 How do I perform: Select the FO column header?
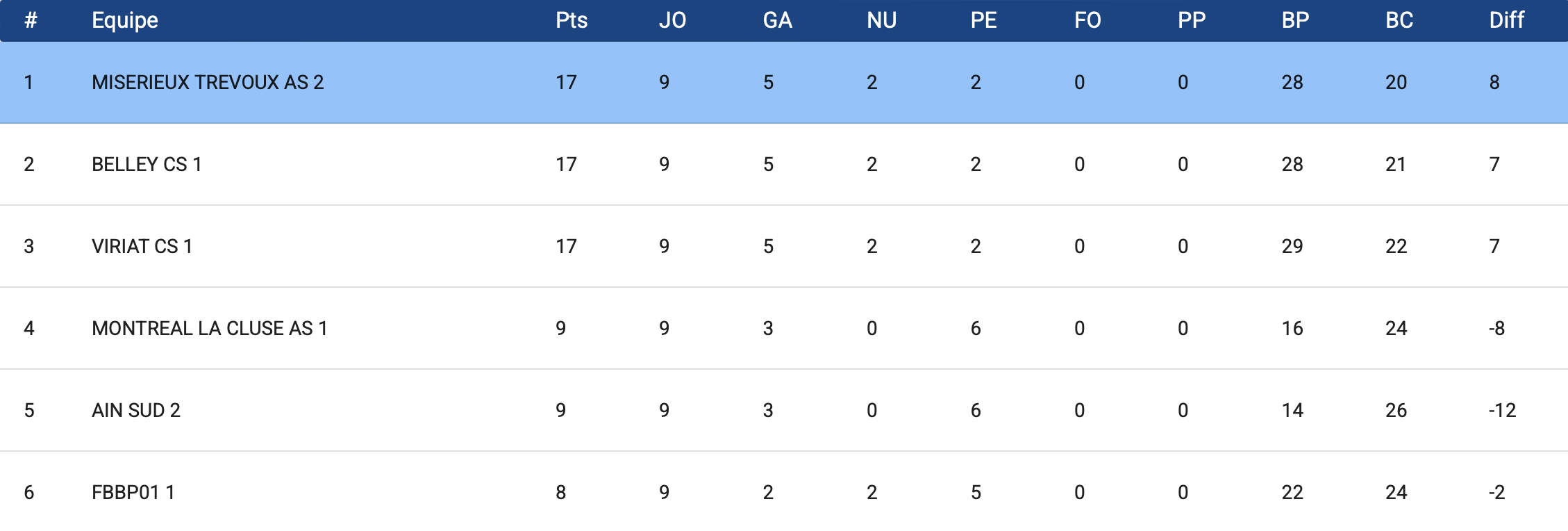pyautogui.click(x=1087, y=20)
